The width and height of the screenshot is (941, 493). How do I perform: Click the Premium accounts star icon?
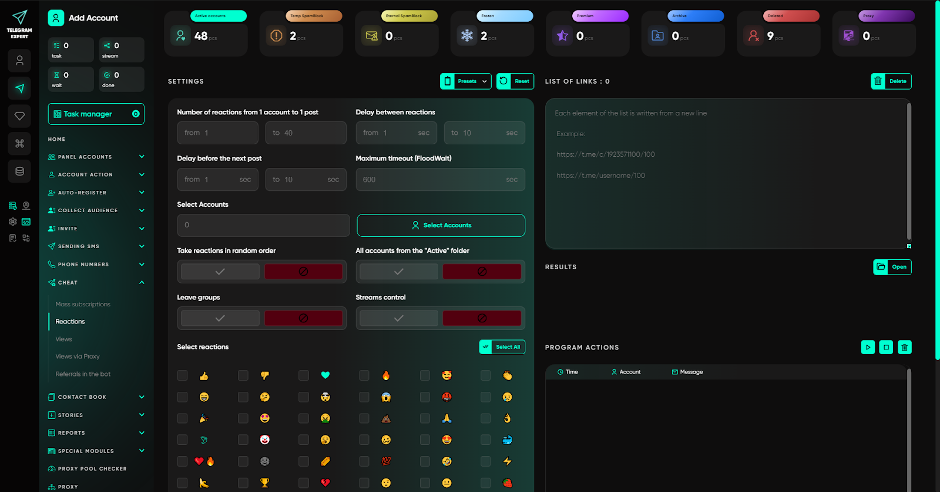coord(562,35)
